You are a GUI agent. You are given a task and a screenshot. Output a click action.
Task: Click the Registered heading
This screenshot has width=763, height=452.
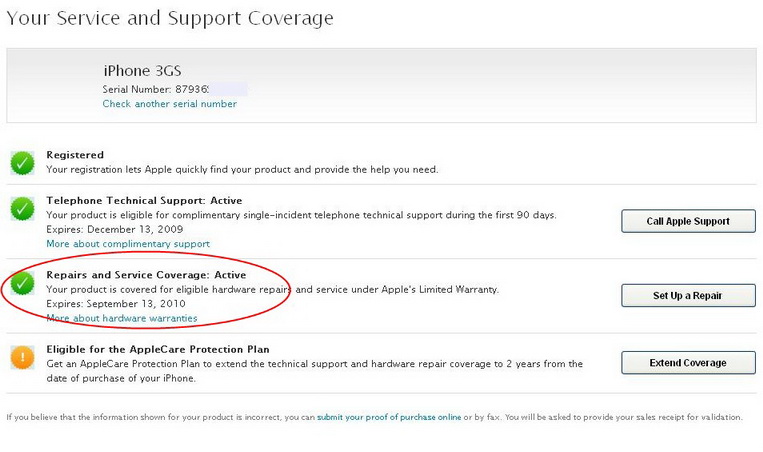point(75,155)
